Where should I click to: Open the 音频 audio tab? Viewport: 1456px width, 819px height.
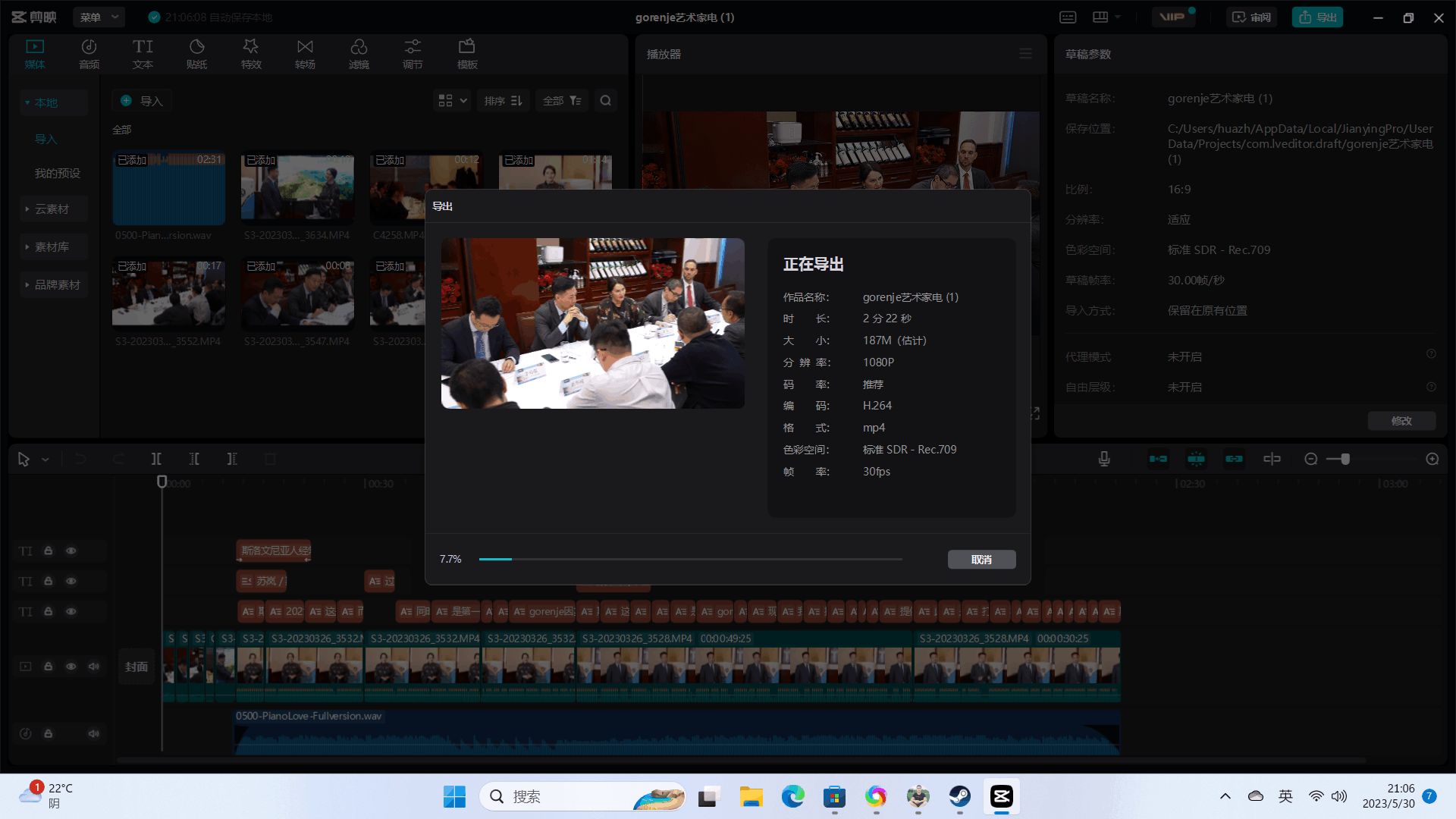89,54
